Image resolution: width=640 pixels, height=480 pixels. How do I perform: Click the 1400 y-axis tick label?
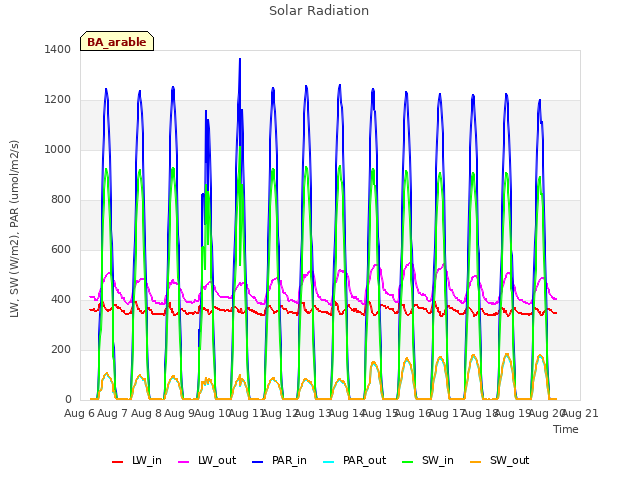click(x=58, y=50)
